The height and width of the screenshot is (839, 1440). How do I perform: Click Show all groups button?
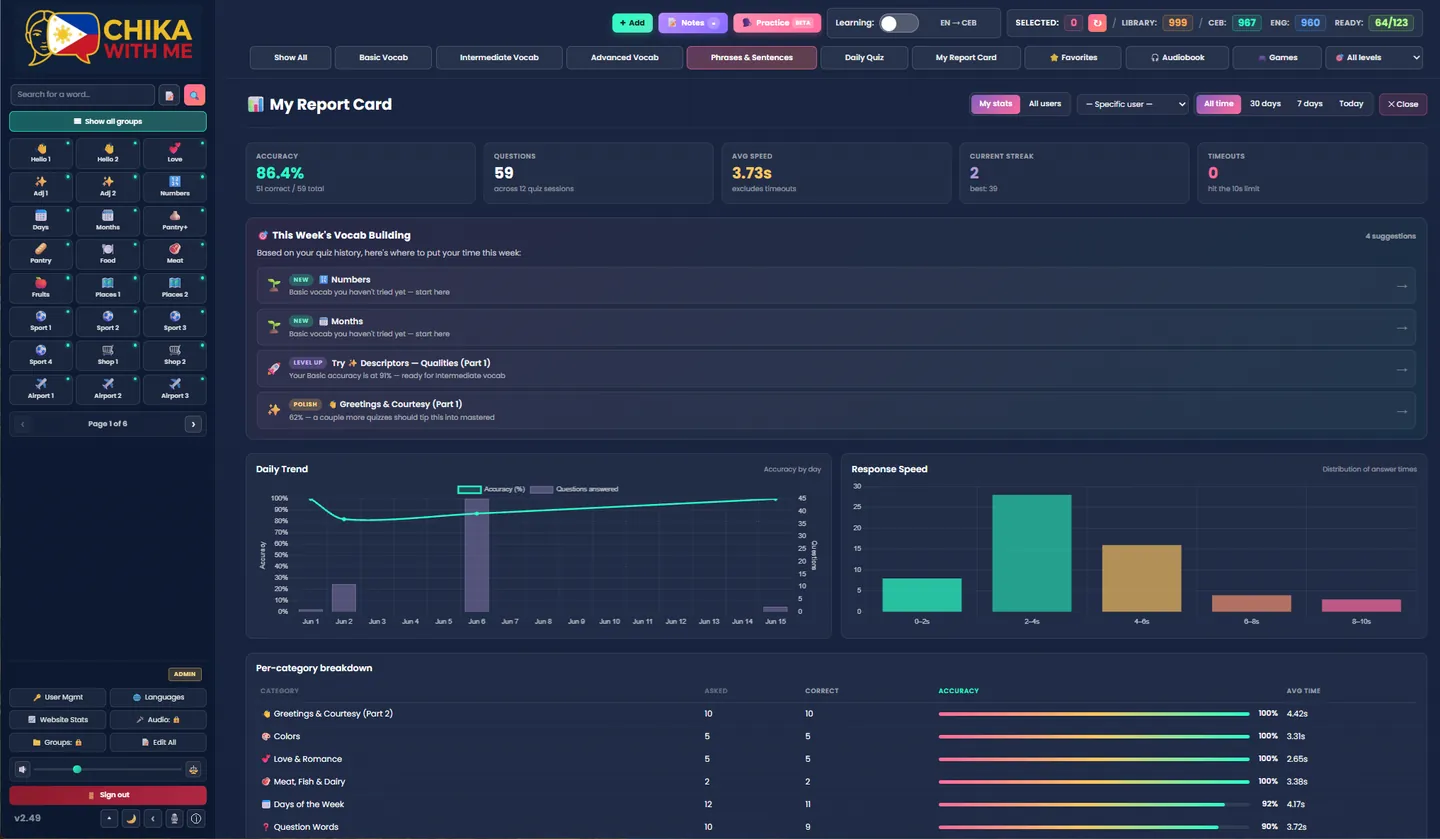pos(108,121)
